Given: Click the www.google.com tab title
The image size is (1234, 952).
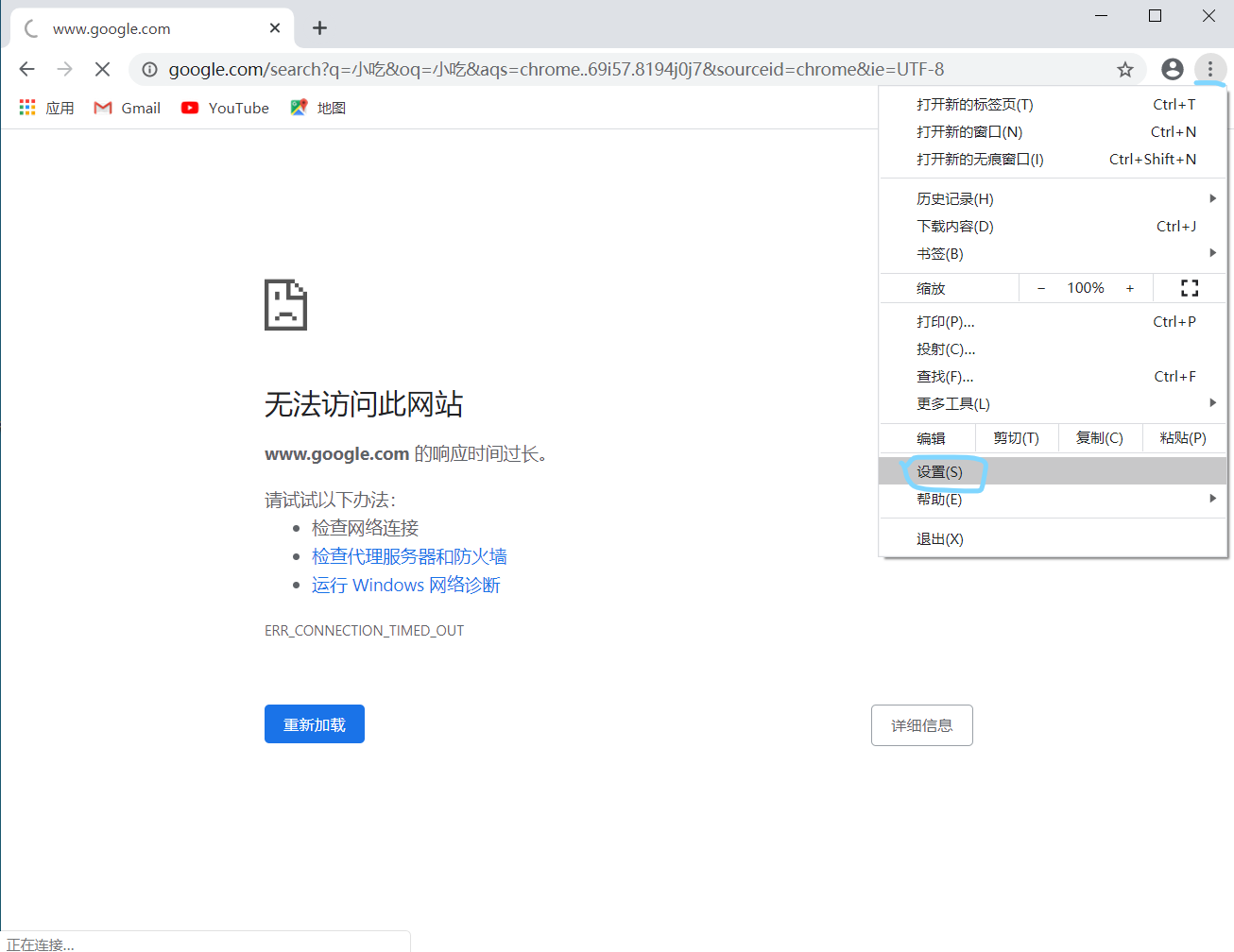Looking at the screenshot, I should click(111, 28).
